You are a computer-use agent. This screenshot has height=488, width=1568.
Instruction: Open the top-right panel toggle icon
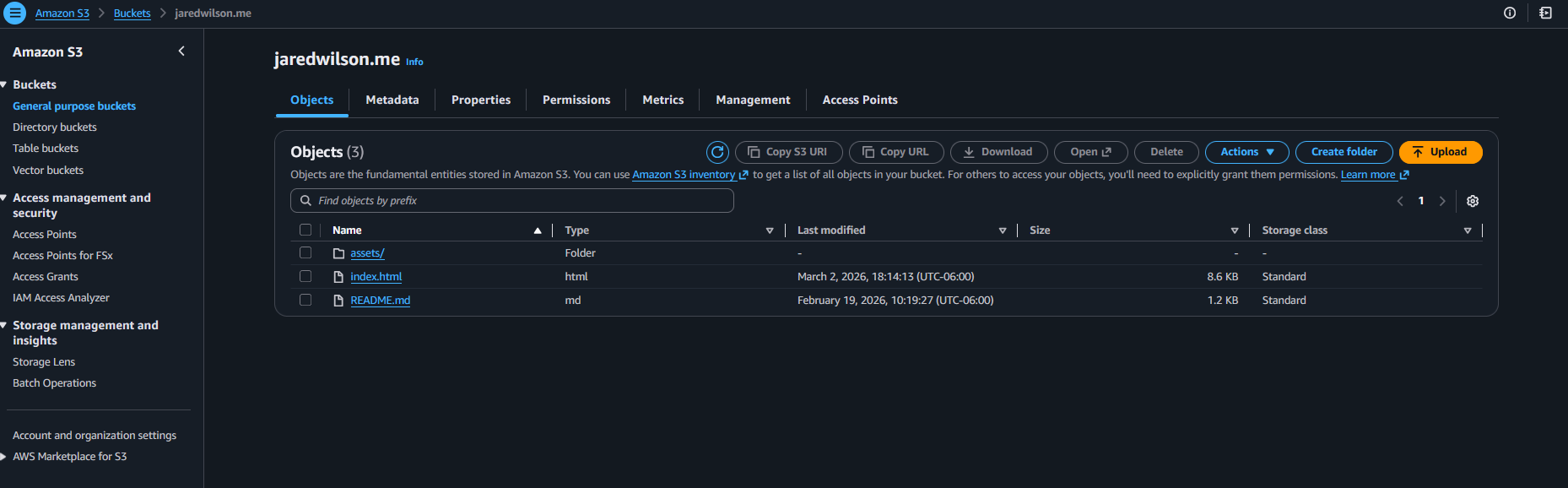(1545, 14)
